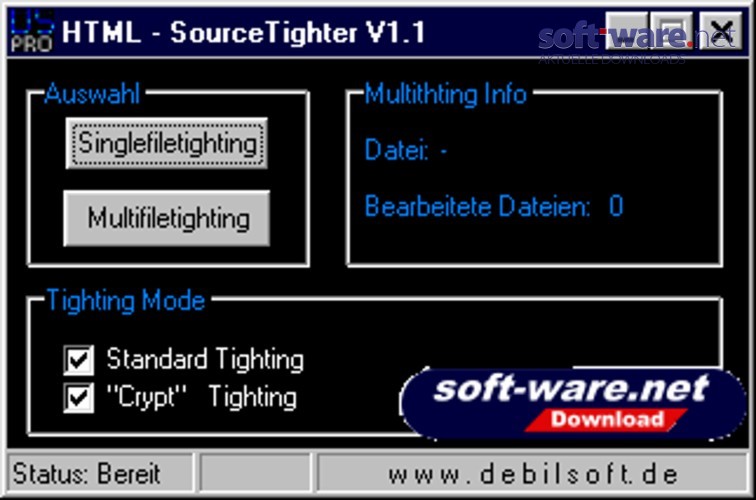Click the soft-ware.net Download badge

pyautogui.click(x=573, y=404)
